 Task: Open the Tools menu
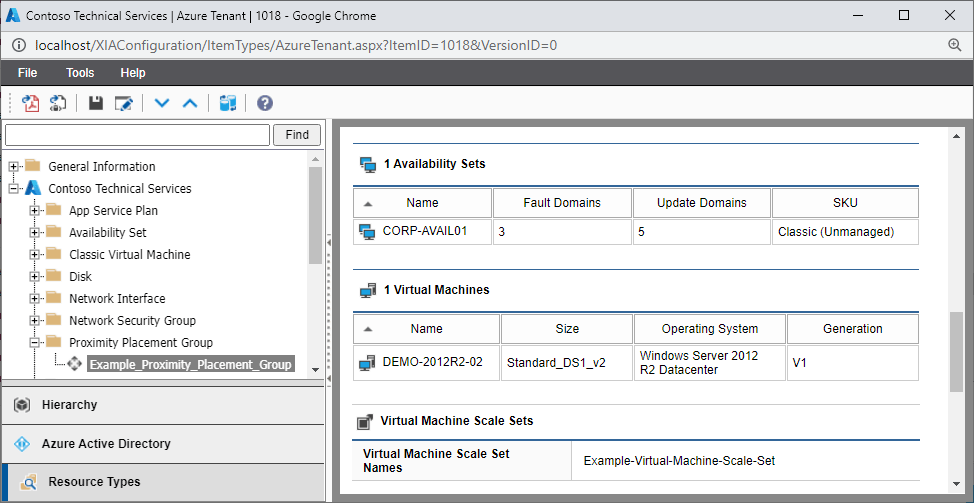(x=80, y=73)
